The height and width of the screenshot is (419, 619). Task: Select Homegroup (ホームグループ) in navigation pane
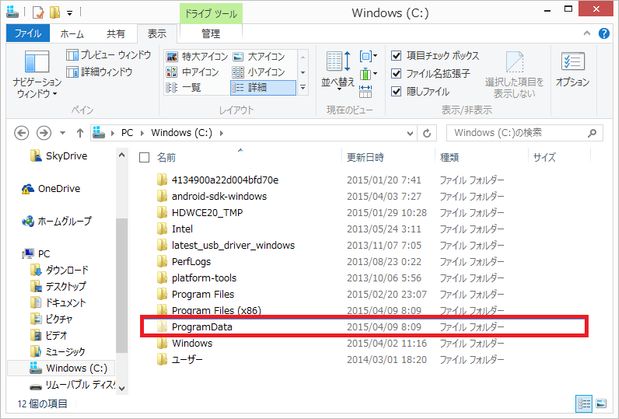57,221
